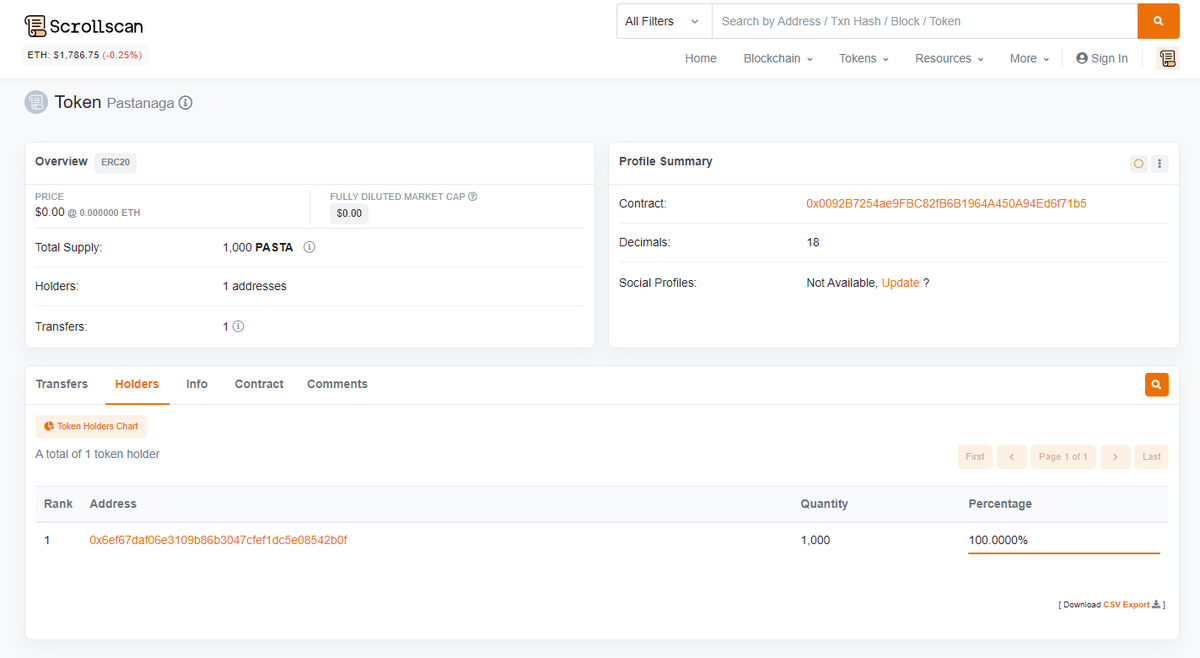Click the Sign In user icon
Viewport: 1200px width, 658px height.
click(1082, 58)
